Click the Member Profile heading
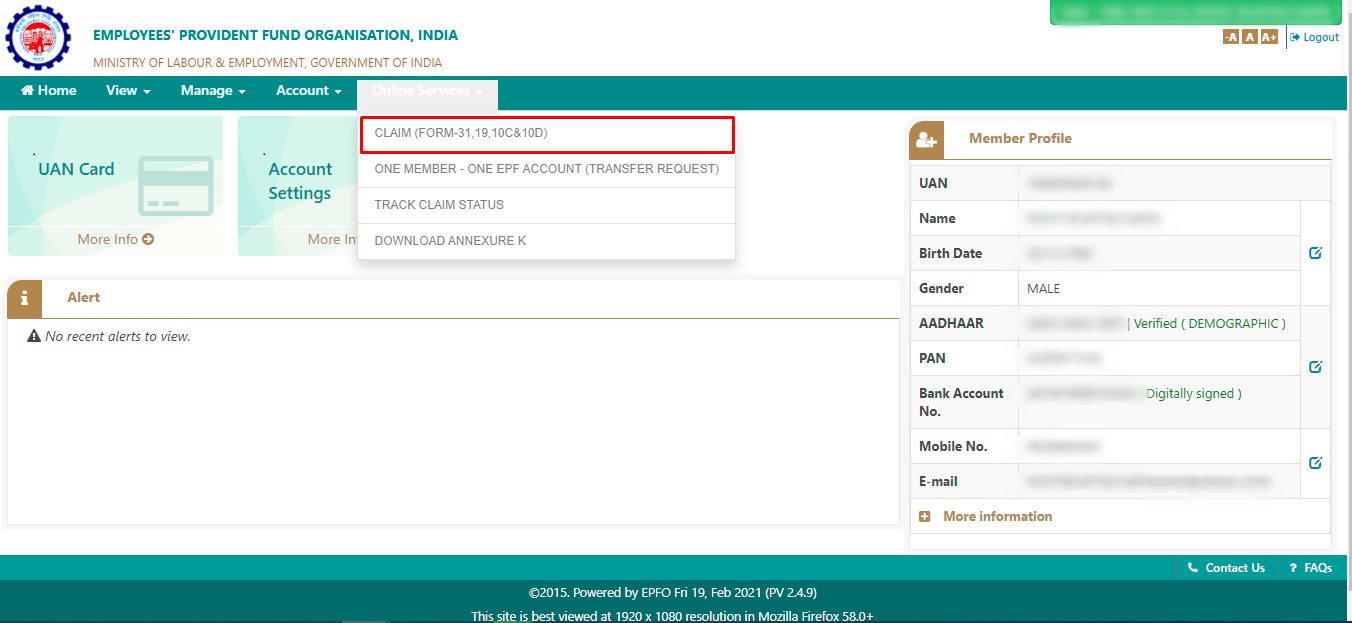 [1020, 138]
